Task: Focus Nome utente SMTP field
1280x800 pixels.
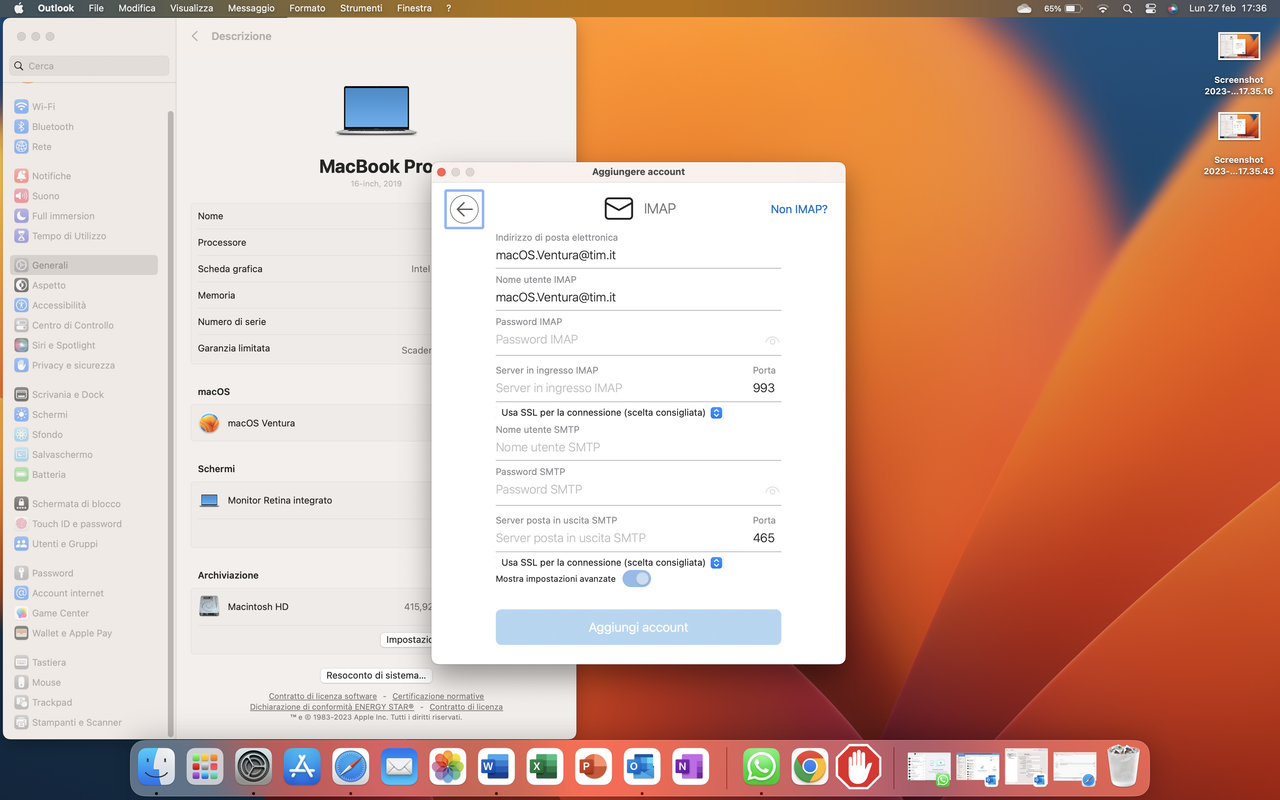Action: click(638, 448)
